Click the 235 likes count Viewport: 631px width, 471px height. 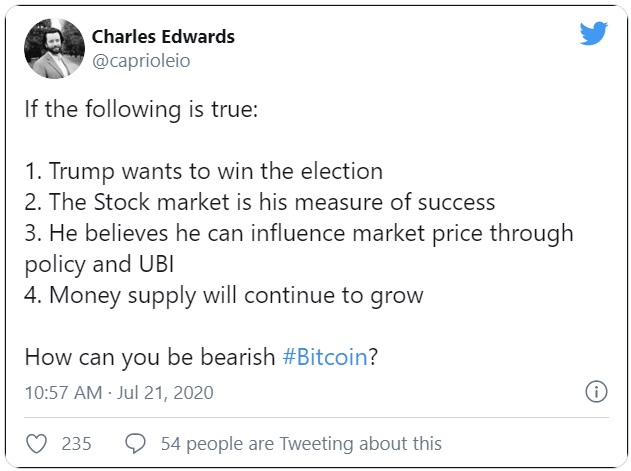point(76,443)
